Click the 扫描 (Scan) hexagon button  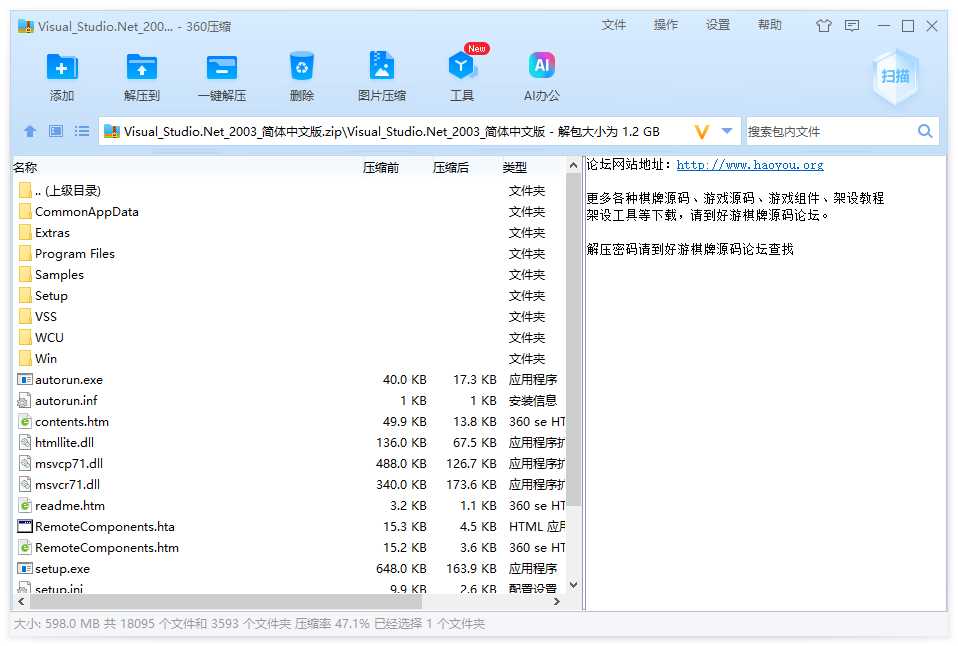tap(894, 76)
